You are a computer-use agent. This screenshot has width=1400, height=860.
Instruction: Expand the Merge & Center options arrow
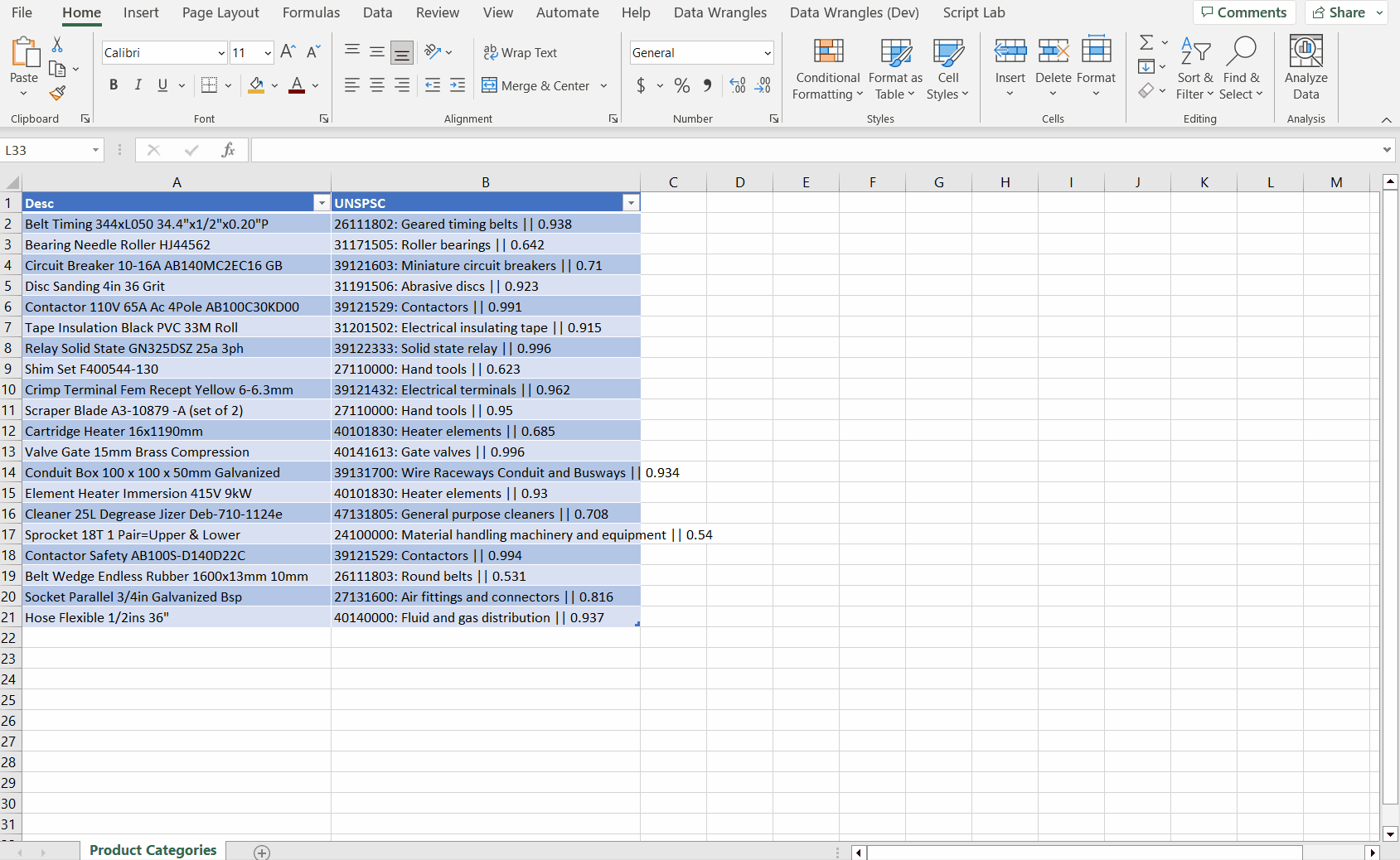pos(603,85)
